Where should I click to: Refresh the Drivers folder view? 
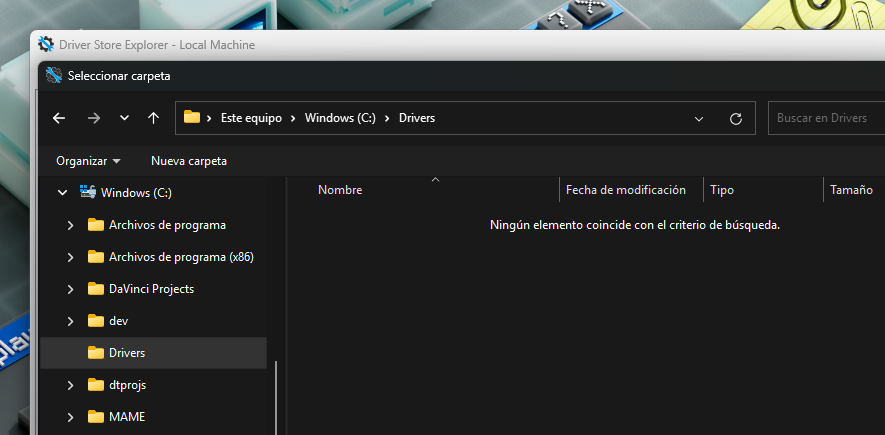click(x=736, y=118)
